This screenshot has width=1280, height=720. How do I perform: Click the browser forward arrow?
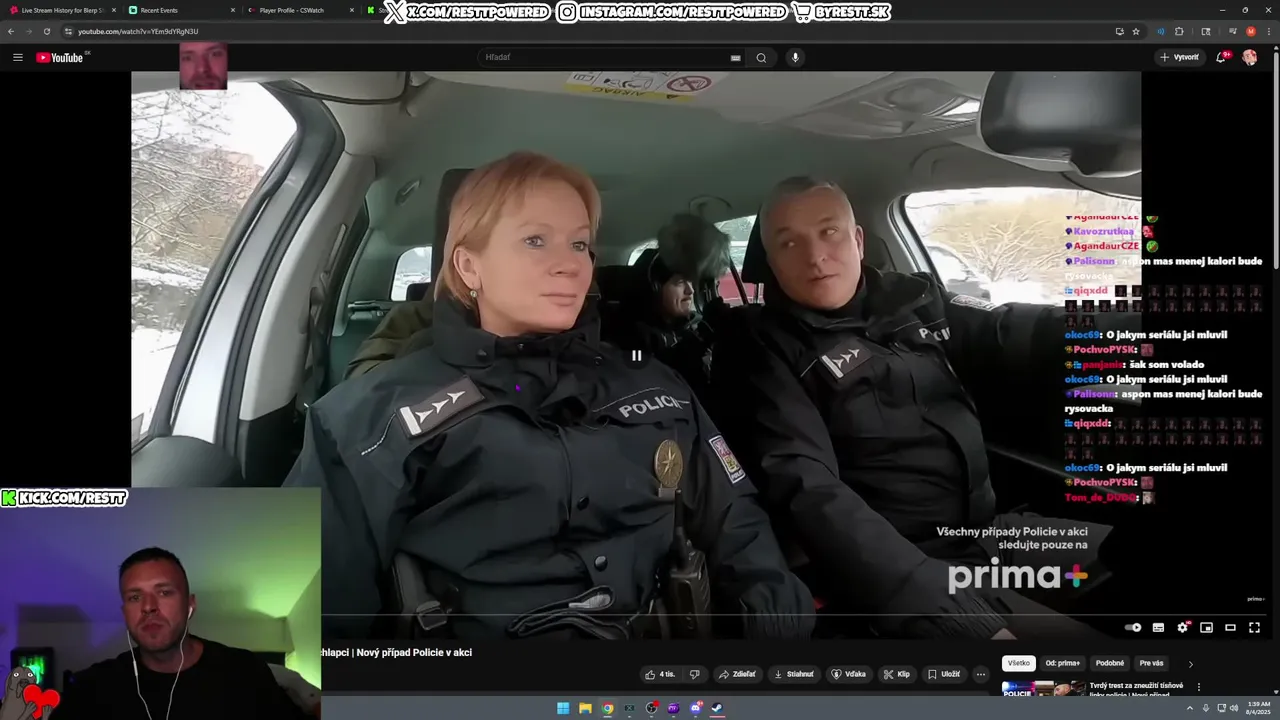[28, 31]
